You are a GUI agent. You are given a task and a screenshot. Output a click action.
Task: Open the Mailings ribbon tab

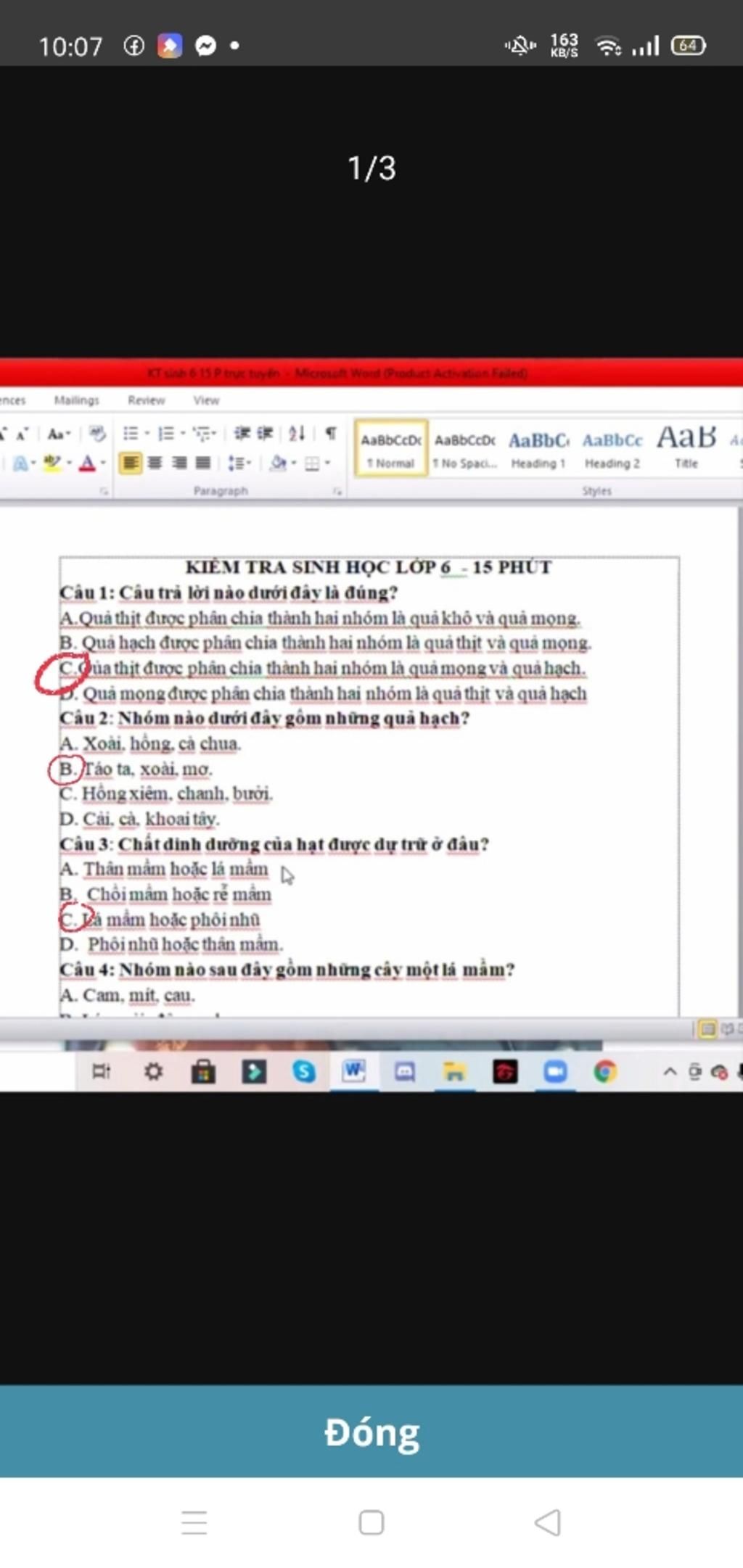click(x=76, y=400)
